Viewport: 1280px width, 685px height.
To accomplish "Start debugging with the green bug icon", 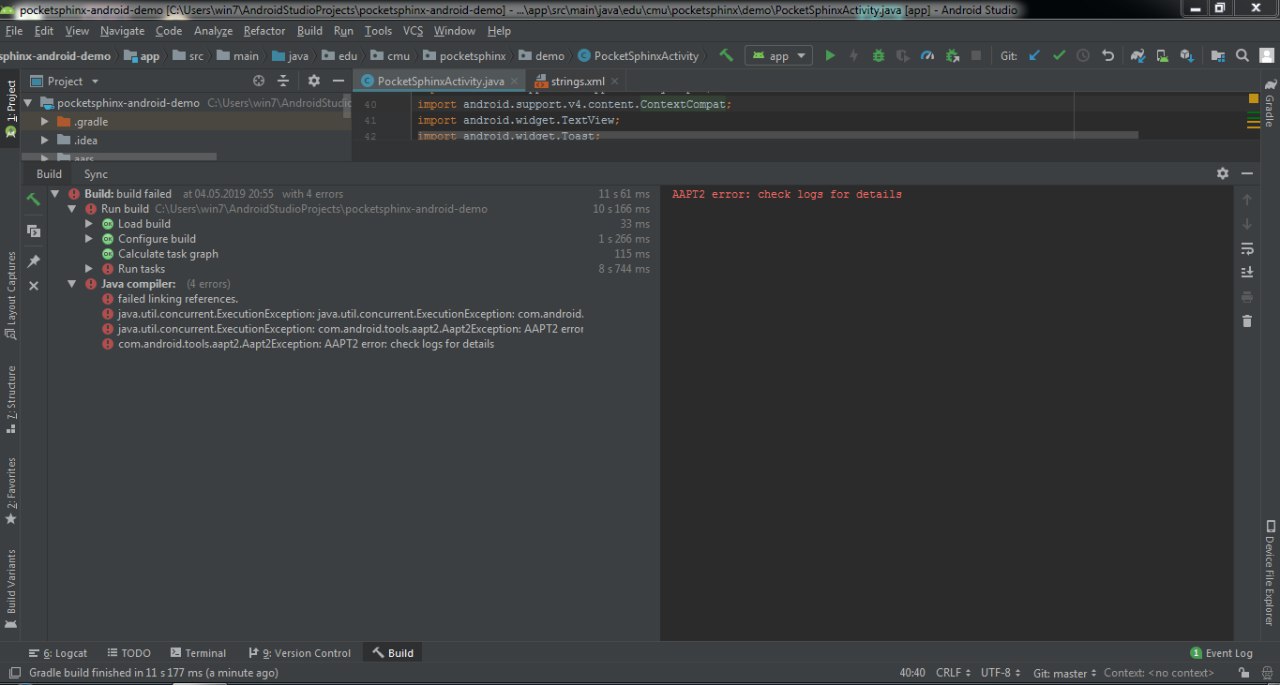I will [x=878, y=56].
